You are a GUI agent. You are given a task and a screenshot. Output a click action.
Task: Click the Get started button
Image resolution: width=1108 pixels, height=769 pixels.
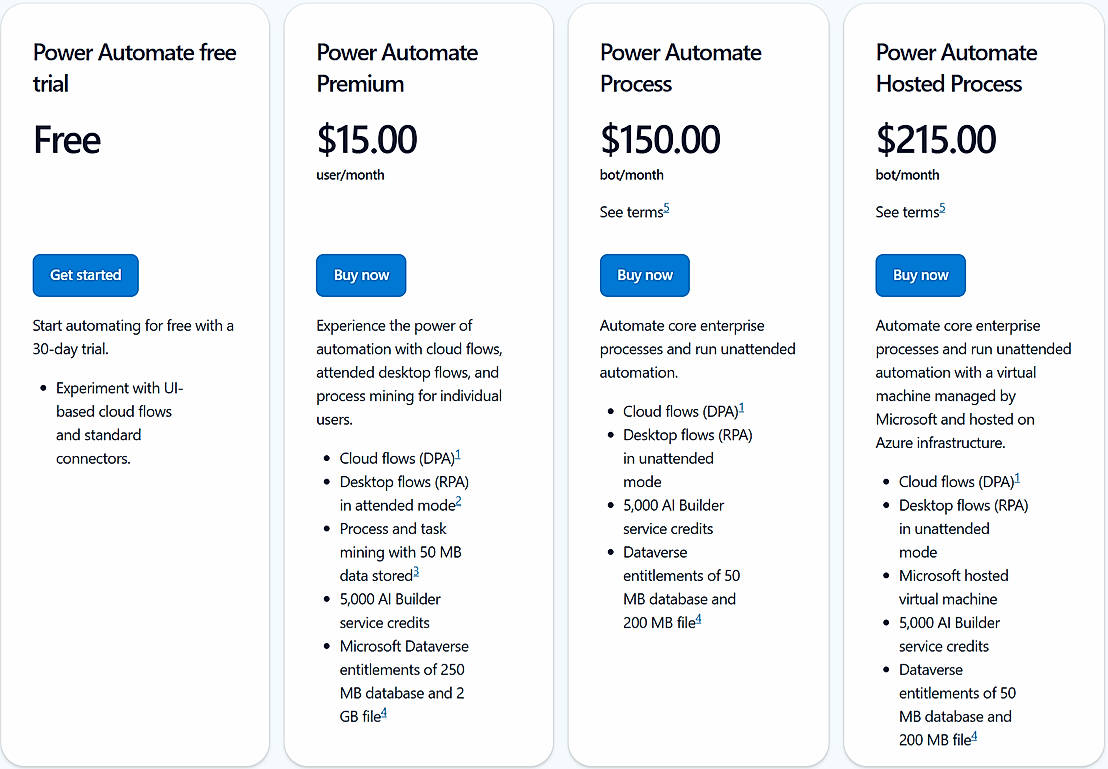click(x=85, y=275)
